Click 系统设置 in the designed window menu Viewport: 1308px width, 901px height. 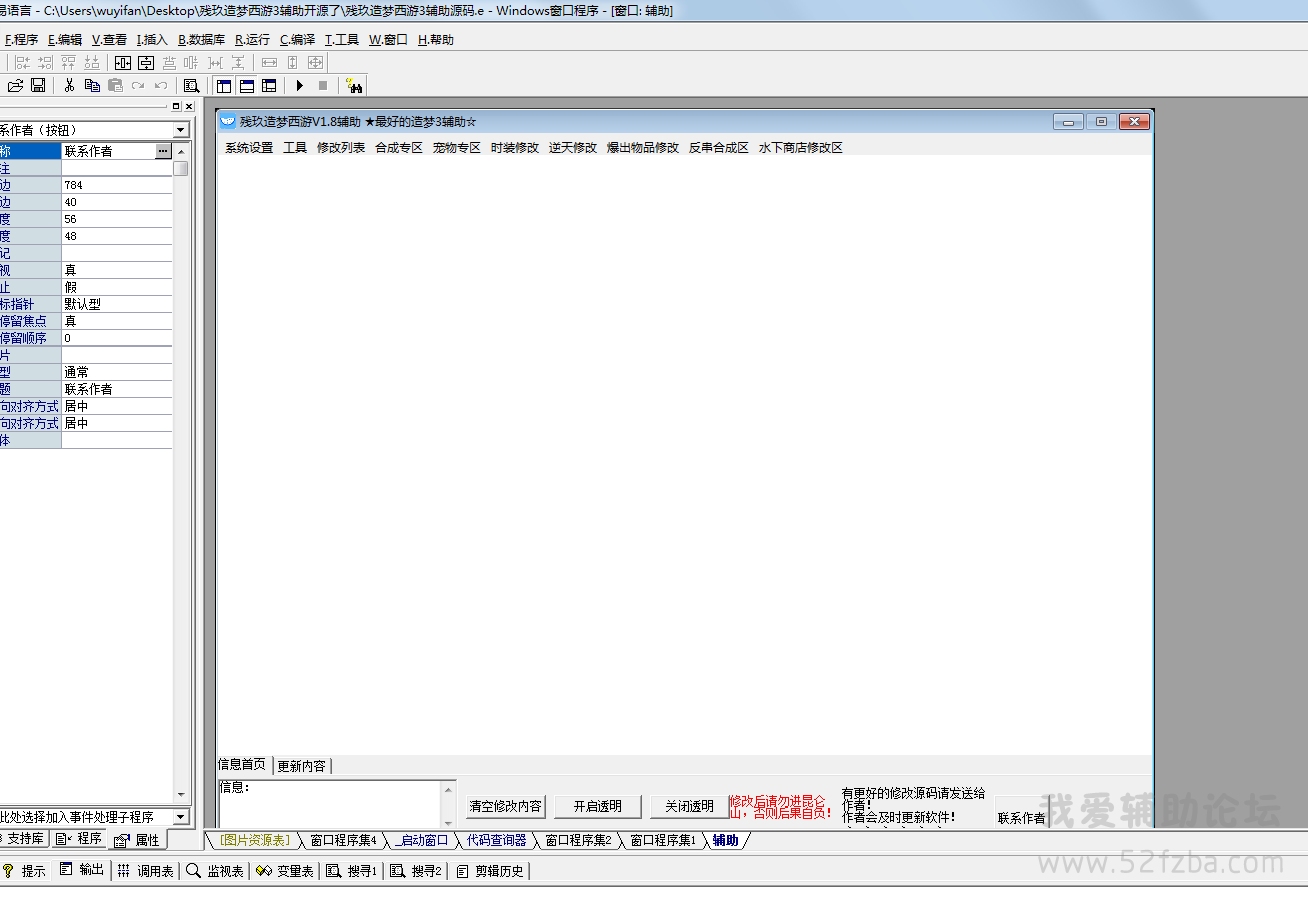coord(249,148)
